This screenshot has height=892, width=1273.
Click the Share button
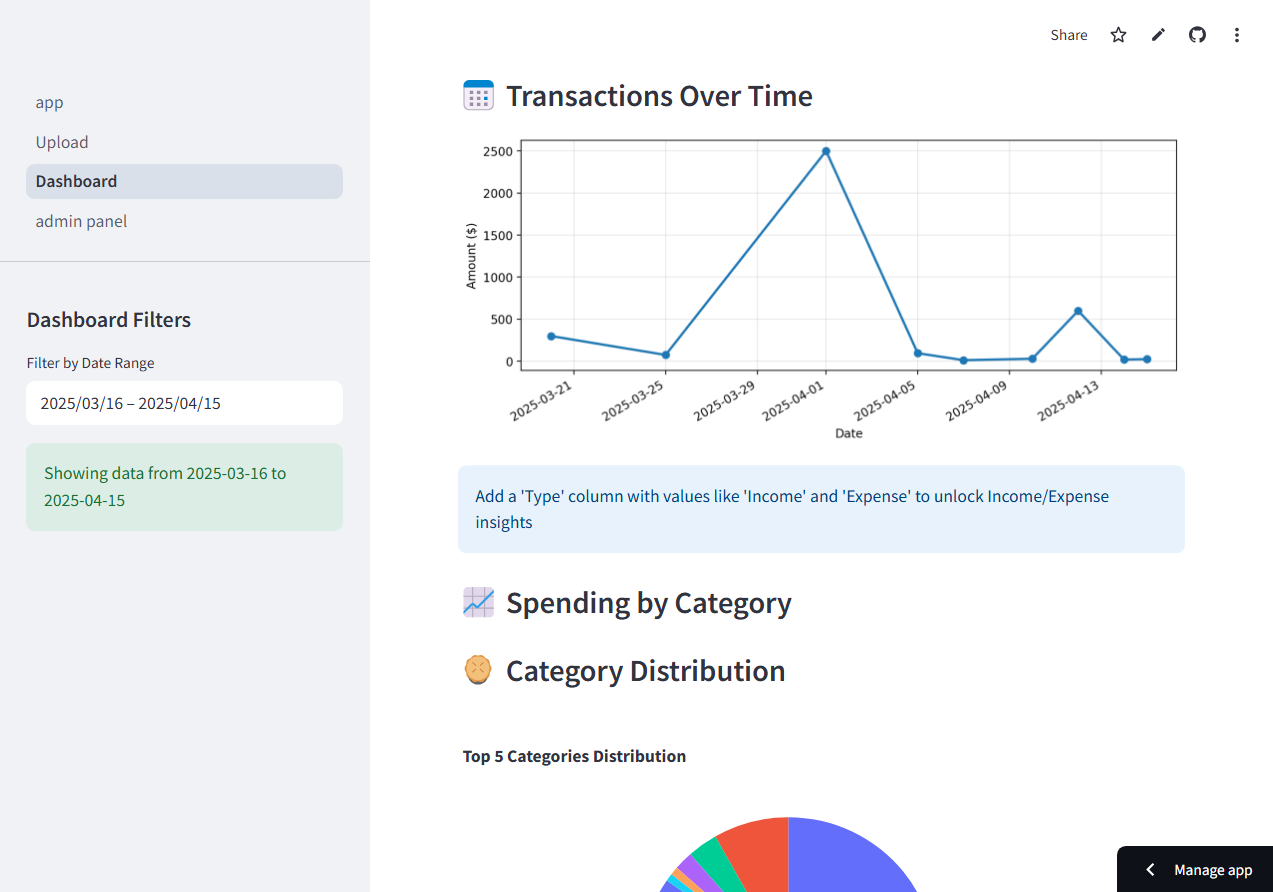1068,34
